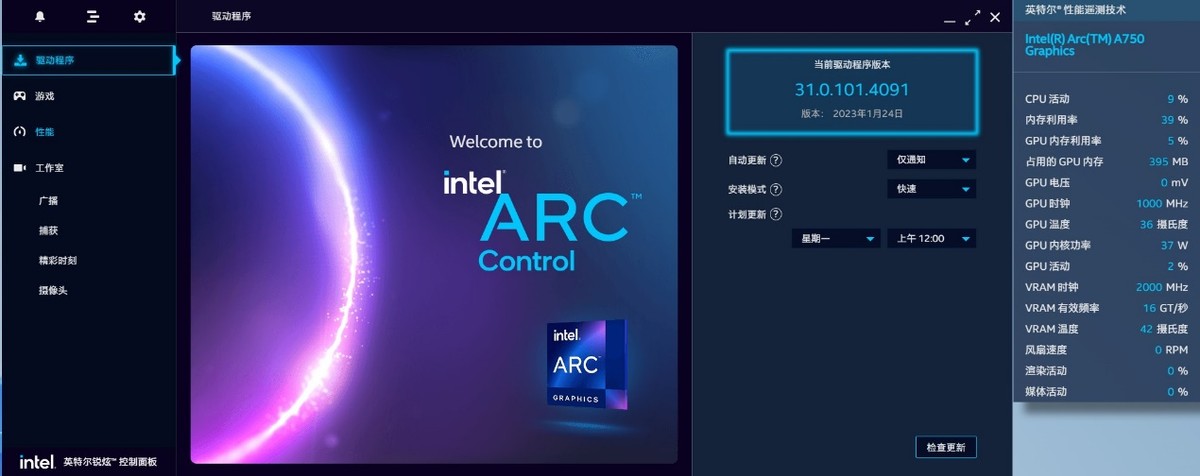Click the performance gauge icon
The height and width of the screenshot is (476, 1200).
click(x=20, y=132)
